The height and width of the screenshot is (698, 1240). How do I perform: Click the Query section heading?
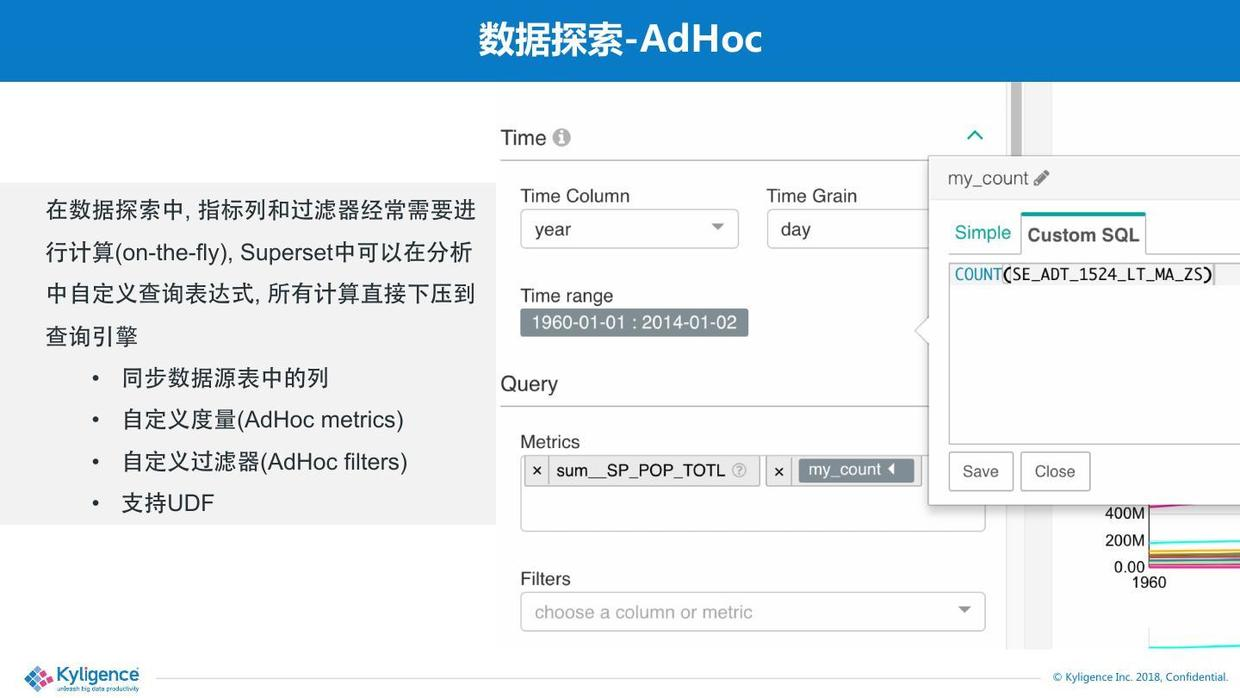529,384
